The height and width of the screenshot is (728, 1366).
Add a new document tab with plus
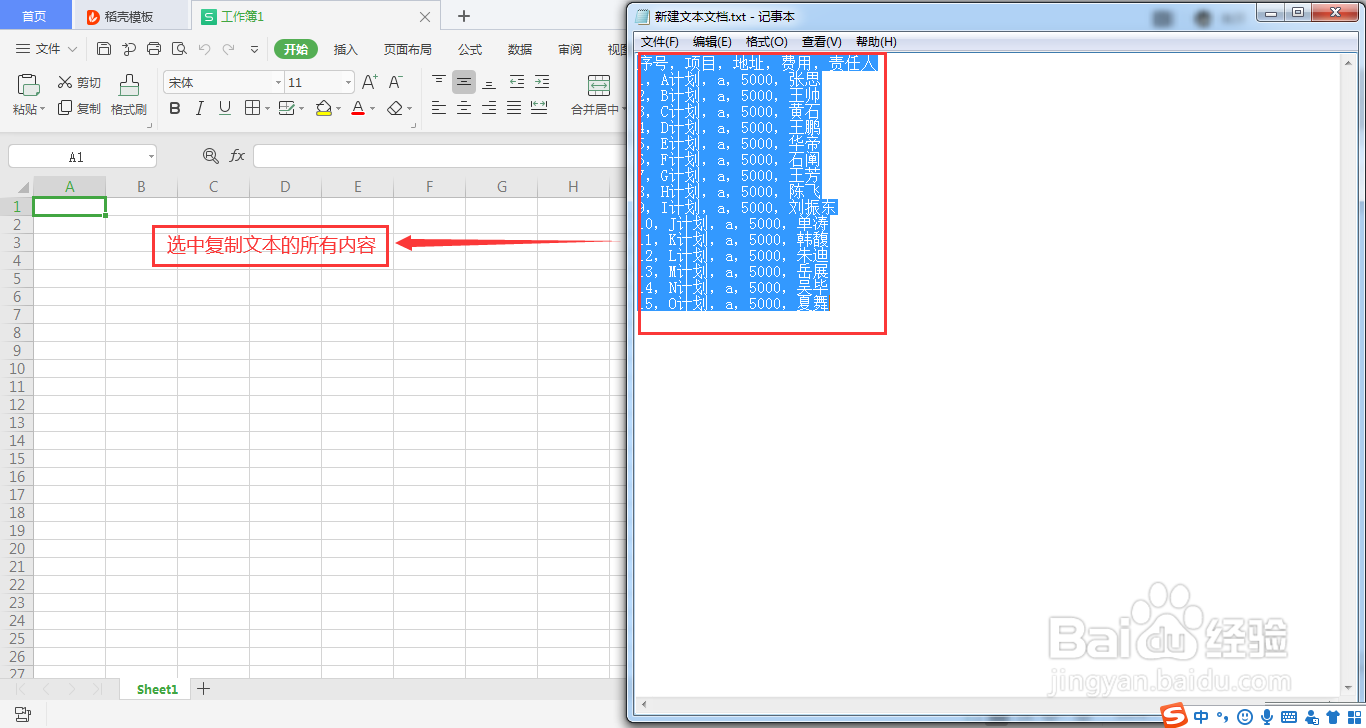[x=463, y=16]
